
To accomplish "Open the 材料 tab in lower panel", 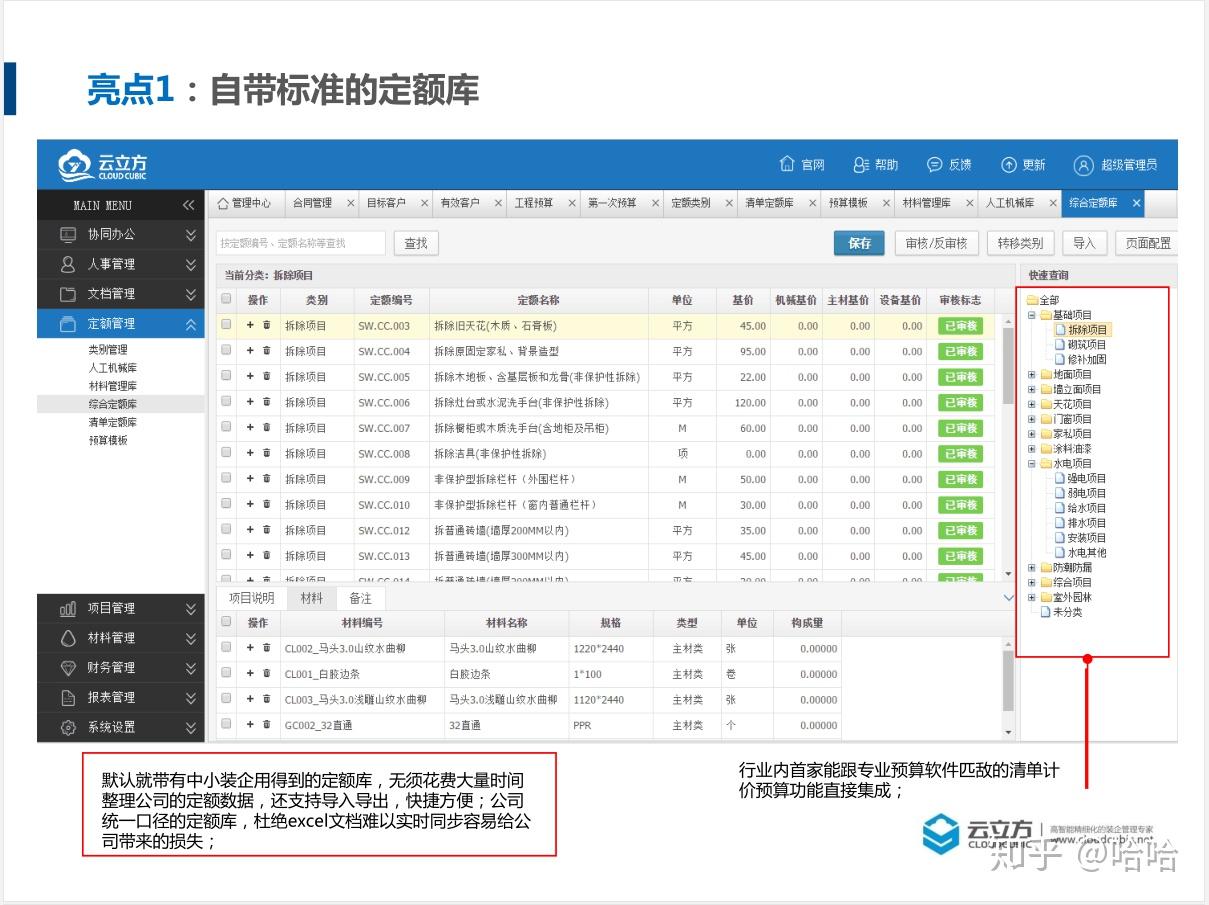I will pyautogui.click(x=311, y=598).
